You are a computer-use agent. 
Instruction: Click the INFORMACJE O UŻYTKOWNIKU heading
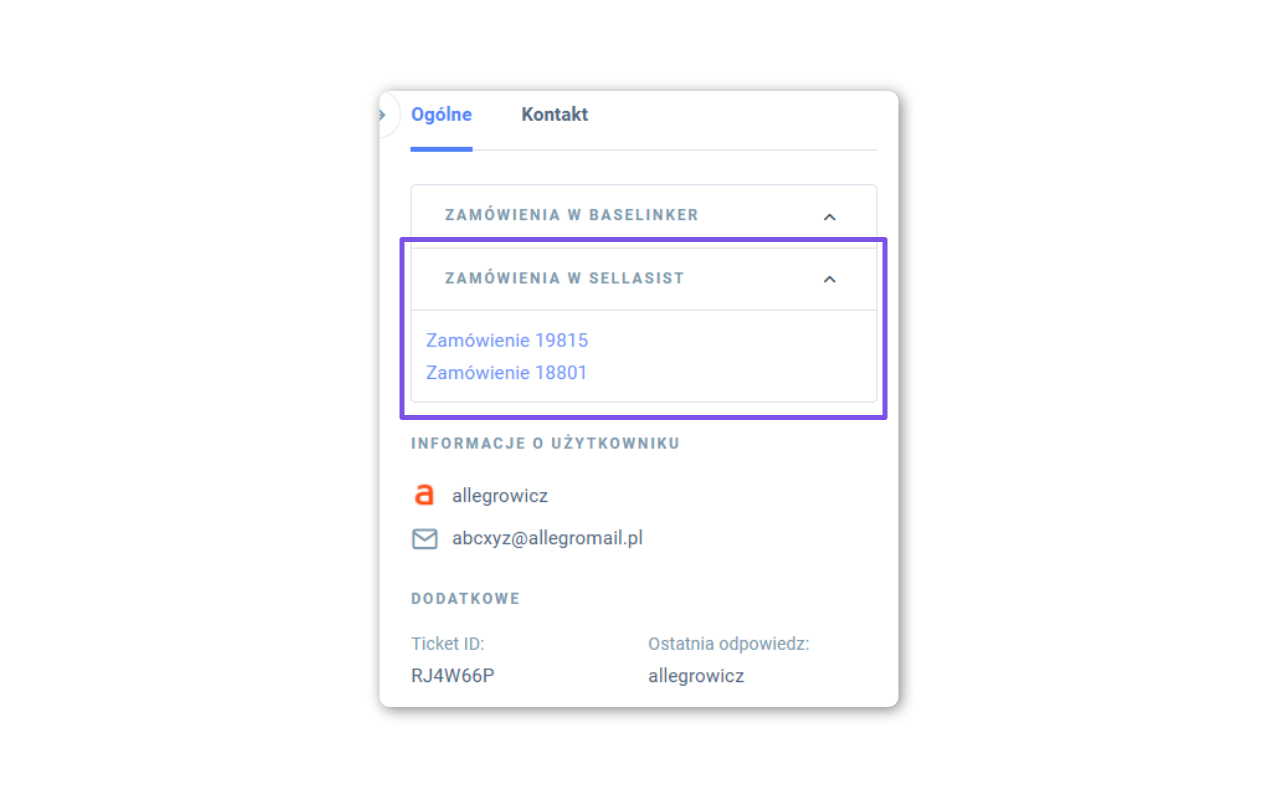click(x=545, y=443)
